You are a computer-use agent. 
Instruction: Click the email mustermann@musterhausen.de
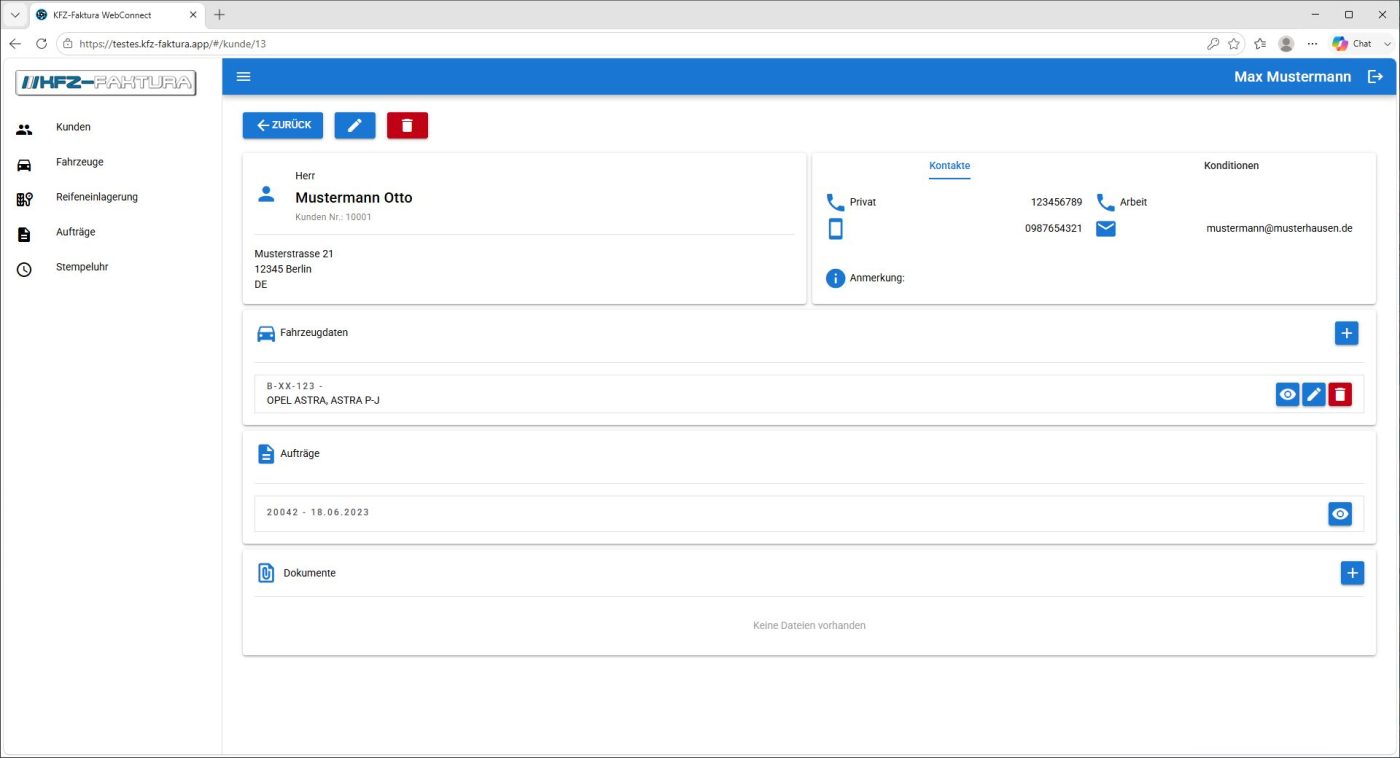1279,229
